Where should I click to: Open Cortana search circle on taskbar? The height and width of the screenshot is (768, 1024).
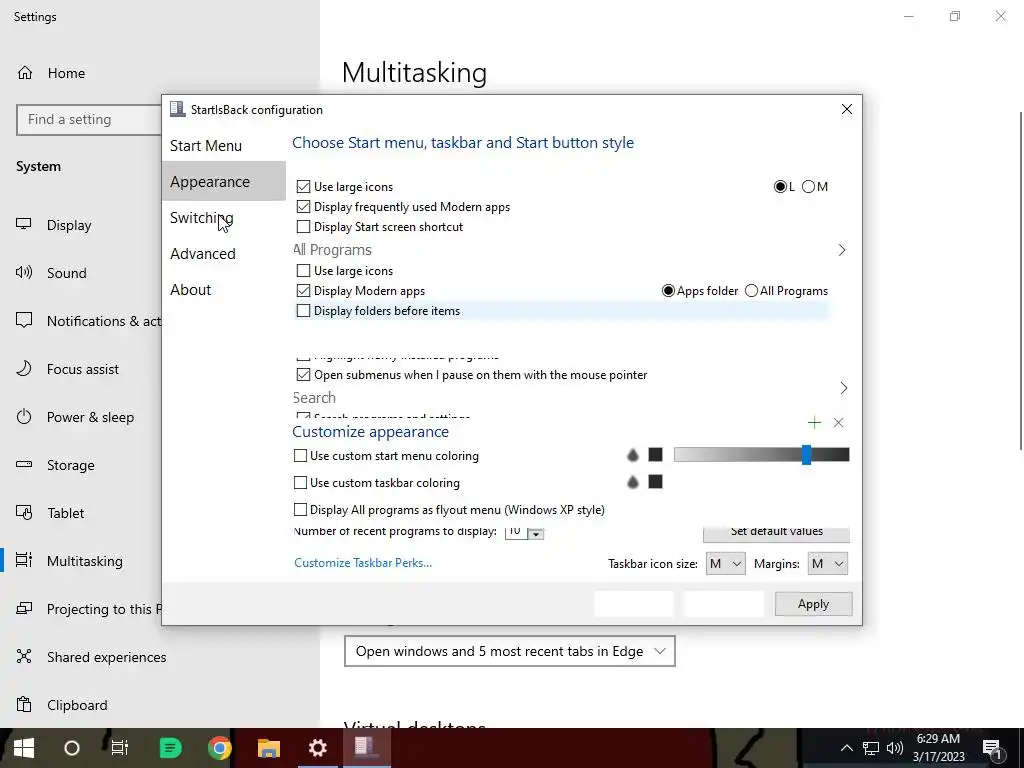72,748
